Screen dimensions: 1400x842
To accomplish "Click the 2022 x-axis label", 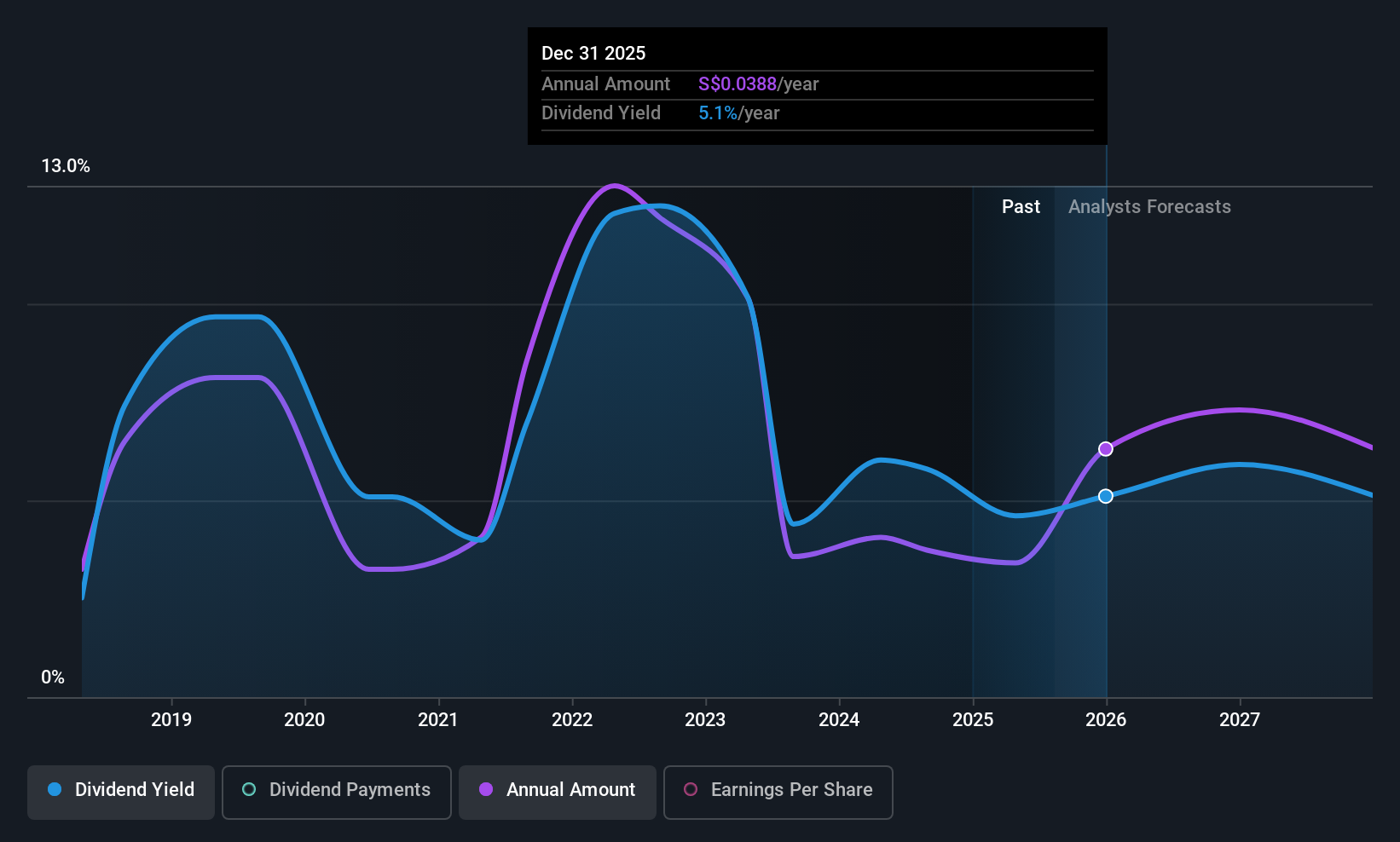I will (x=572, y=719).
